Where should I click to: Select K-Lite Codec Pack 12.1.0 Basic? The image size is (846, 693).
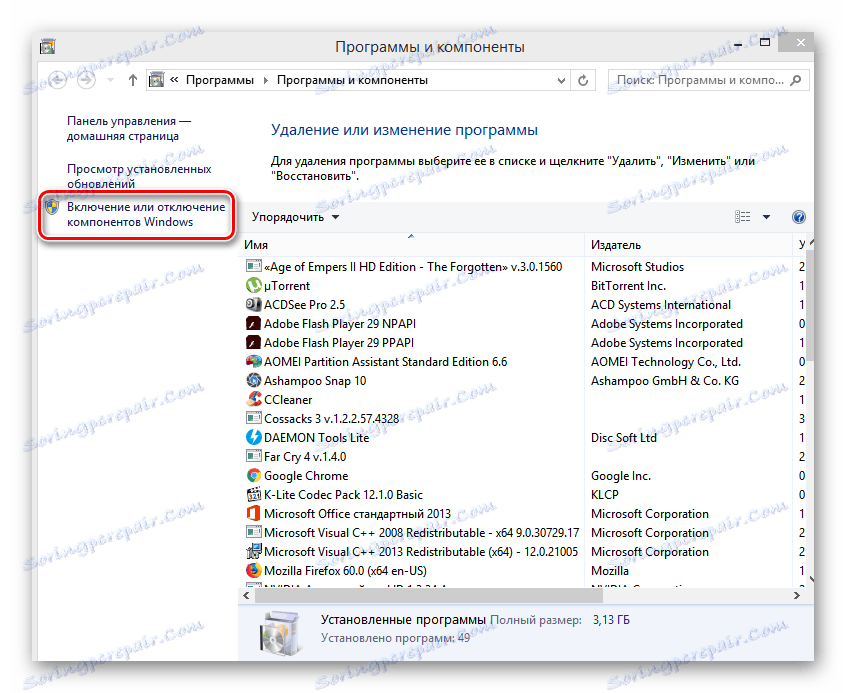click(x=343, y=494)
